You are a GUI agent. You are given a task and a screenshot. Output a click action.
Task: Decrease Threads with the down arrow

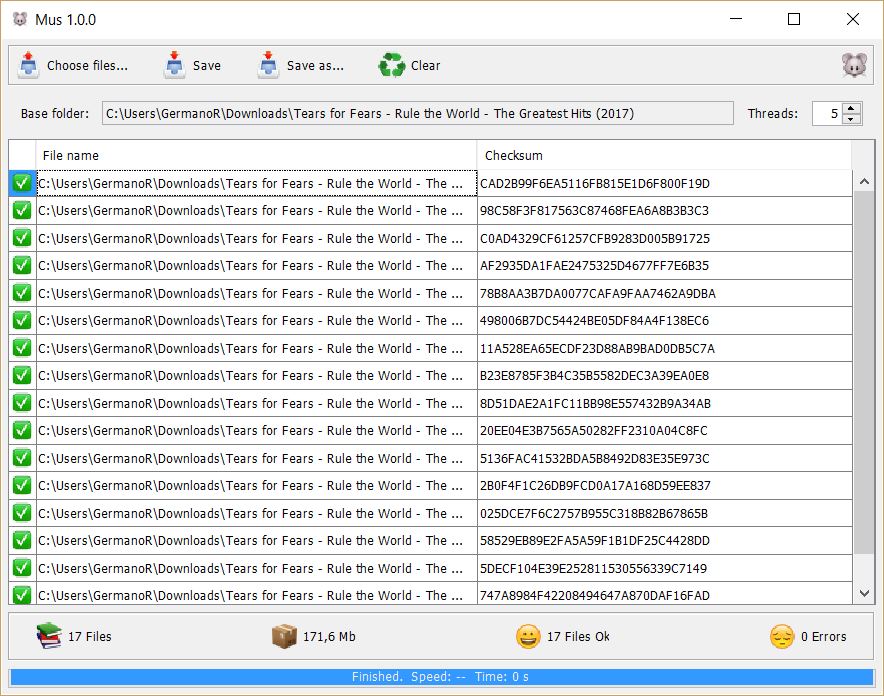[851, 119]
